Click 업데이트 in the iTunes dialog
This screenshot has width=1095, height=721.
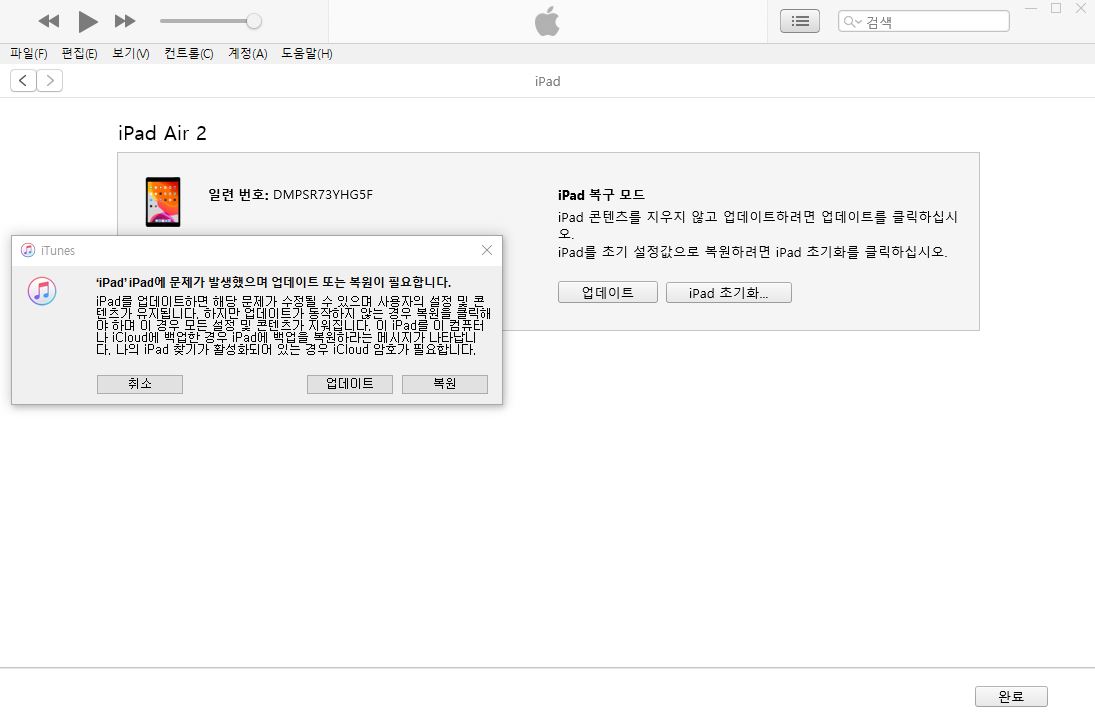pyautogui.click(x=349, y=384)
